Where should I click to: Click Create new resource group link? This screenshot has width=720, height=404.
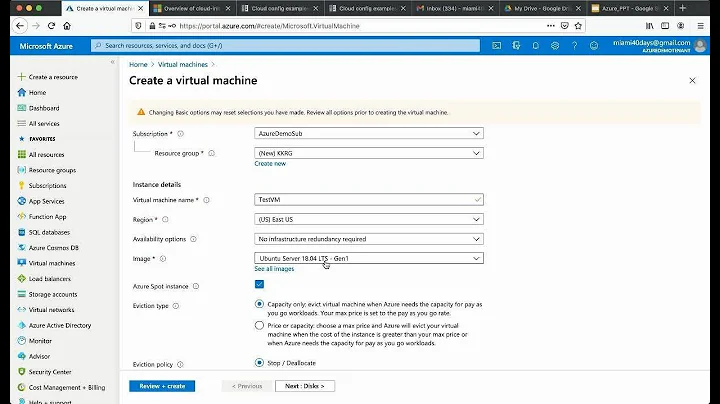tap(270, 163)
